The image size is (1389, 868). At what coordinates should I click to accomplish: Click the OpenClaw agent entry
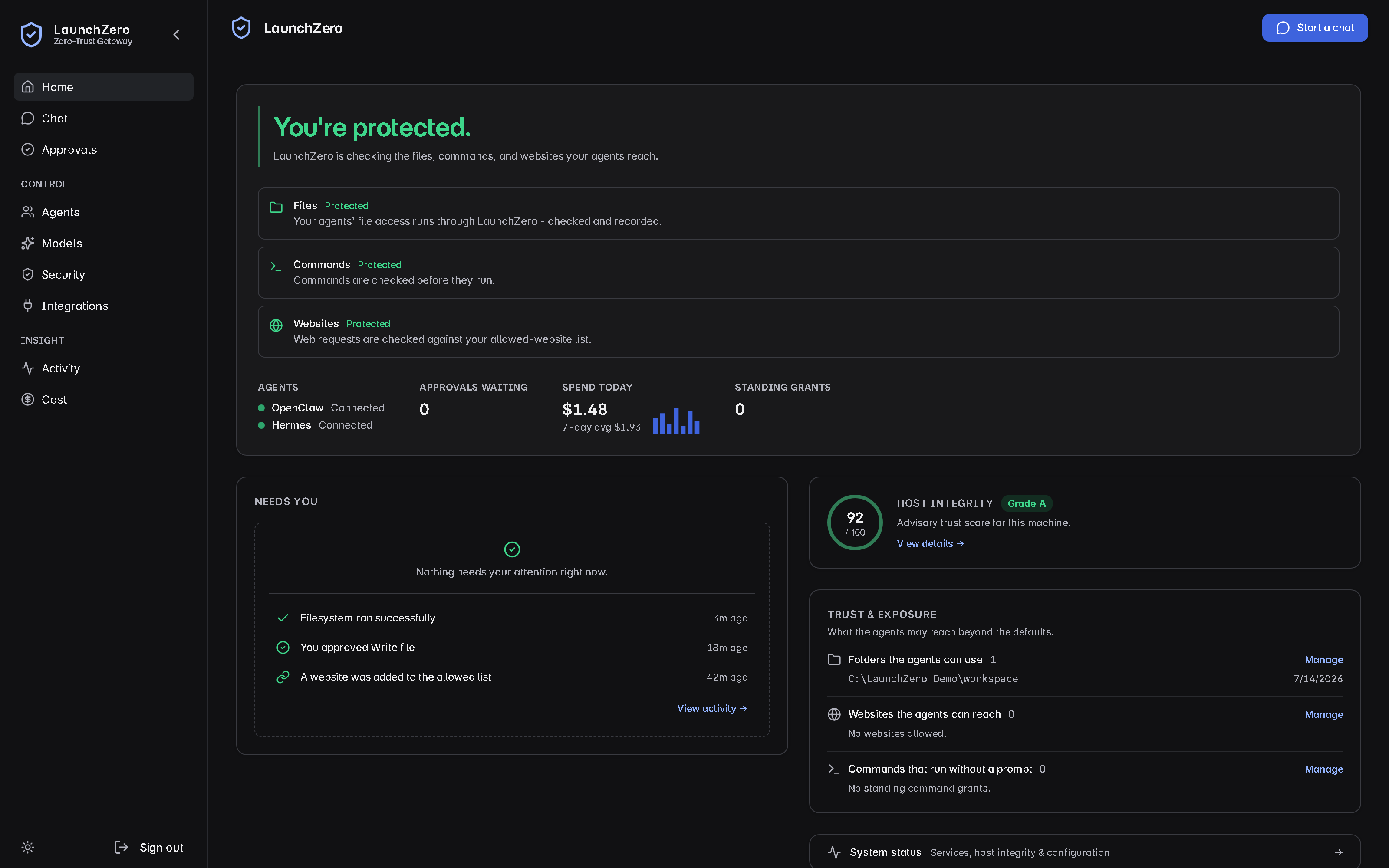pyautogui.click(x=321, y=408)
